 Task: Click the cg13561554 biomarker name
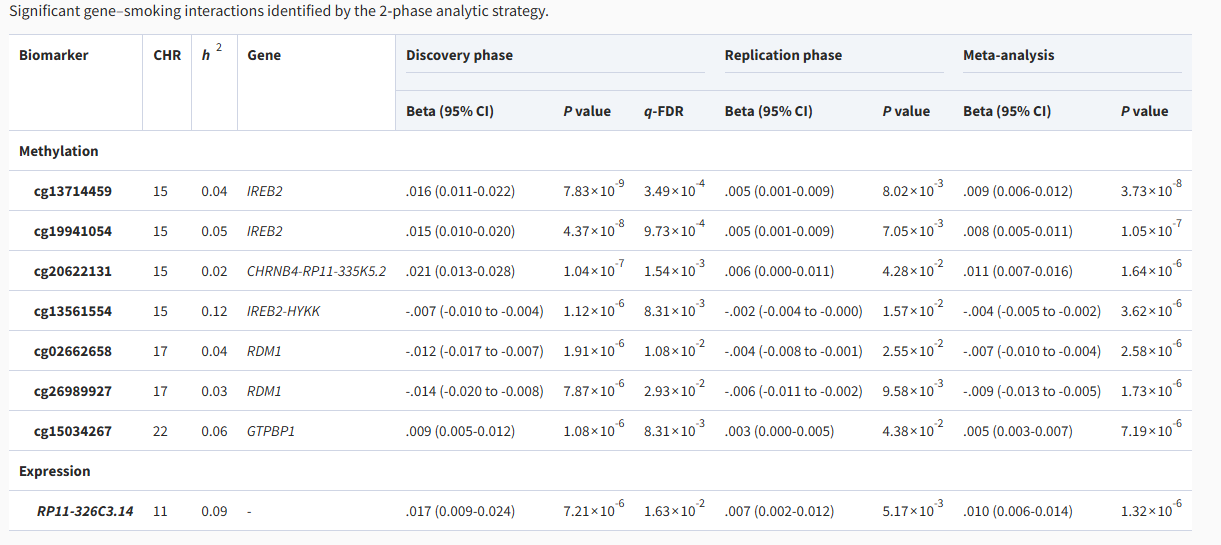[73, 311]
